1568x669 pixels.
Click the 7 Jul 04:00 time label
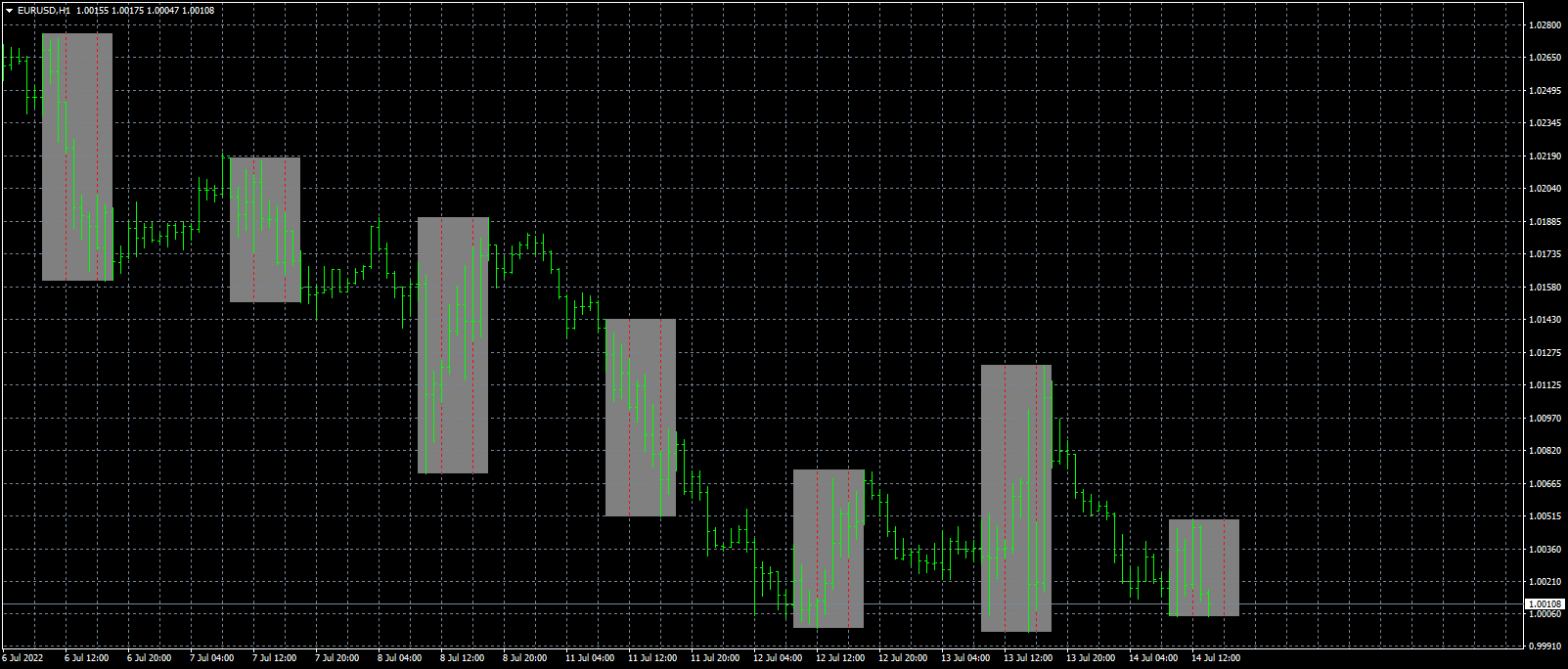tap(212, 658)
